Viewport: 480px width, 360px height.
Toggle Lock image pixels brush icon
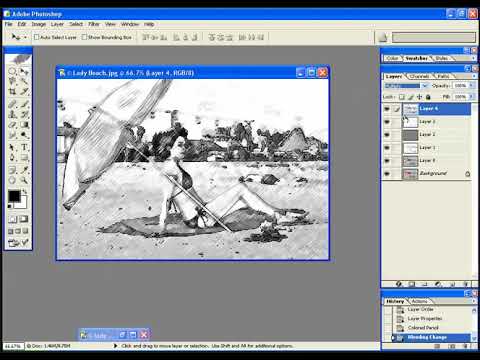tap(411, 97)
